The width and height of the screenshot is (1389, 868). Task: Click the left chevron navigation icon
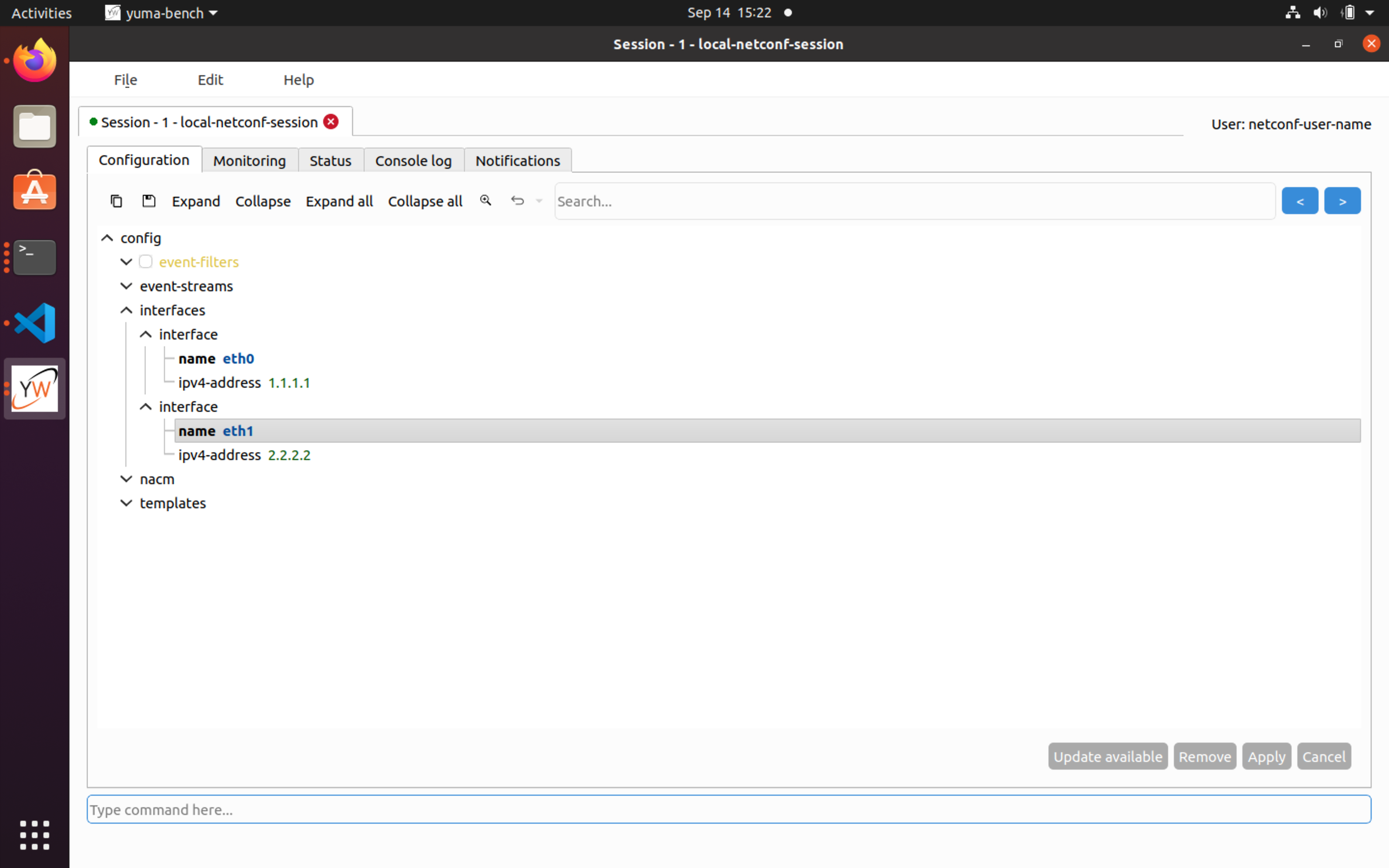click(1300, 200)
